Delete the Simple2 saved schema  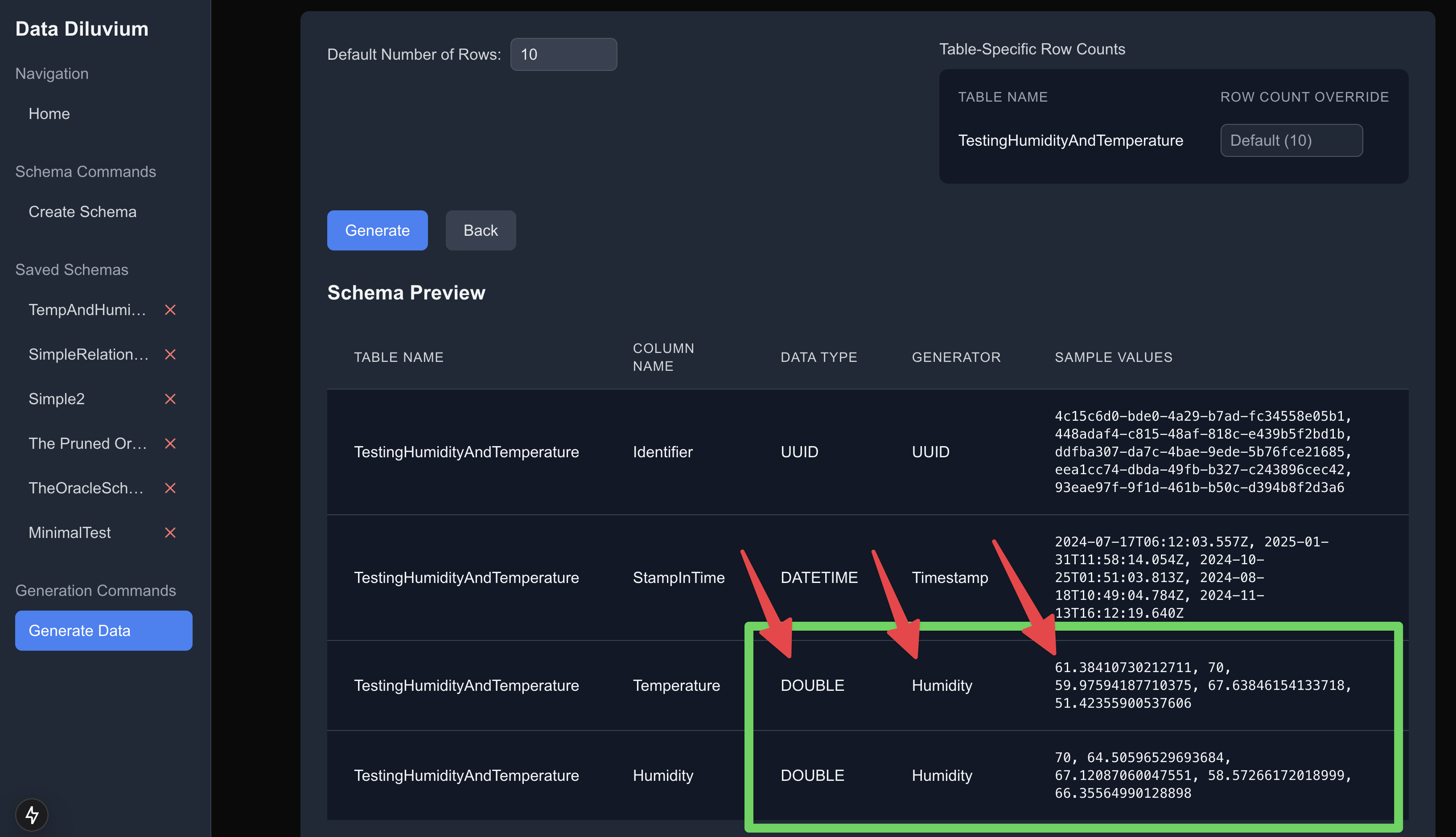(170, 399)
